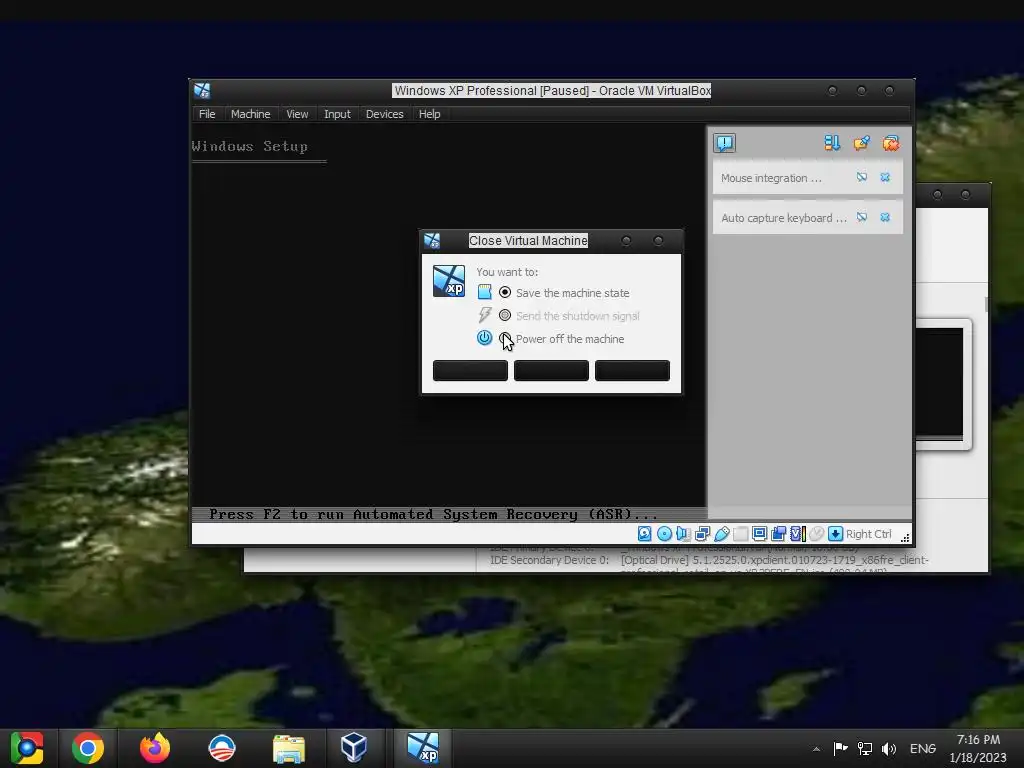Click the VirtualBox XP icon in the VM title bar

pyautogui.click(x=202, y=90)
